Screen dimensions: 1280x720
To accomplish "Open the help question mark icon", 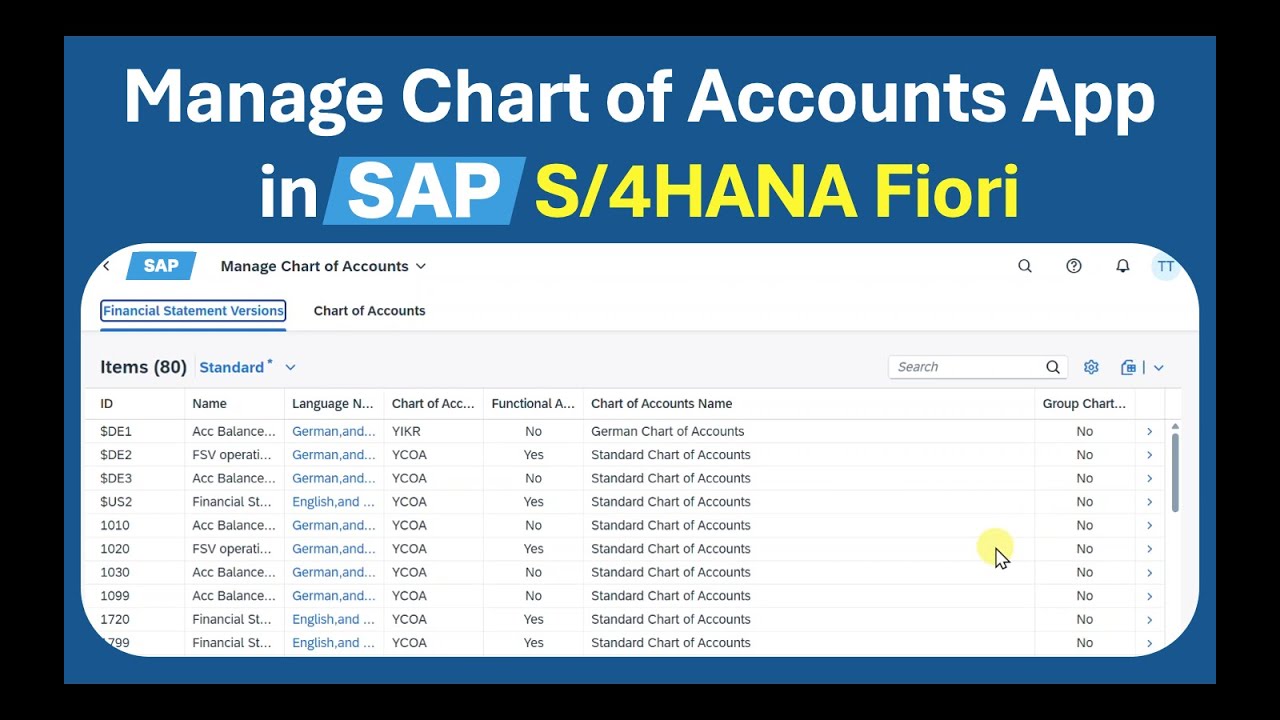I will point(1074,266).
